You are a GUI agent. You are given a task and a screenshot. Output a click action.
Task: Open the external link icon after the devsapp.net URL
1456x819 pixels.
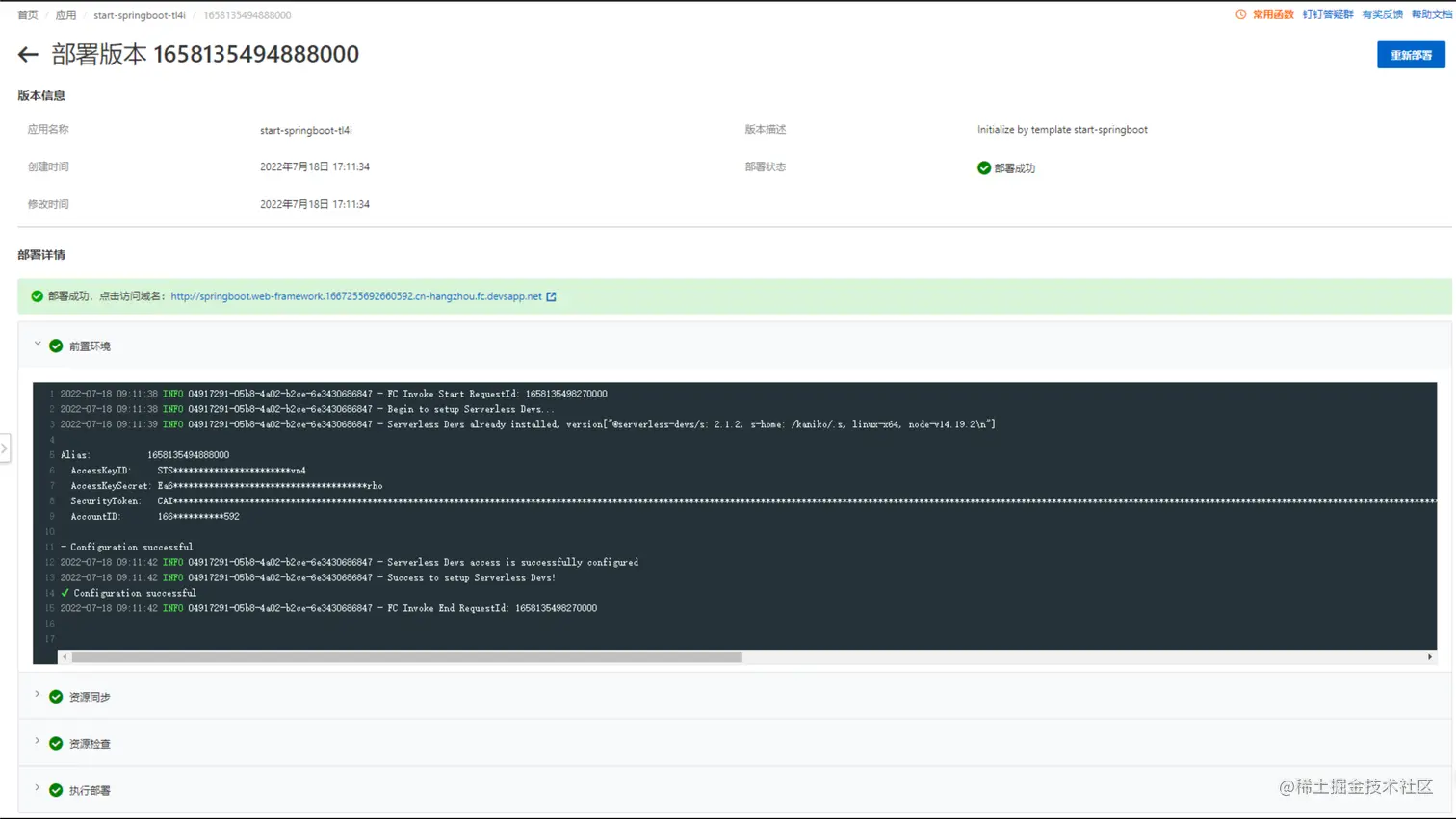tap(550, 296)
